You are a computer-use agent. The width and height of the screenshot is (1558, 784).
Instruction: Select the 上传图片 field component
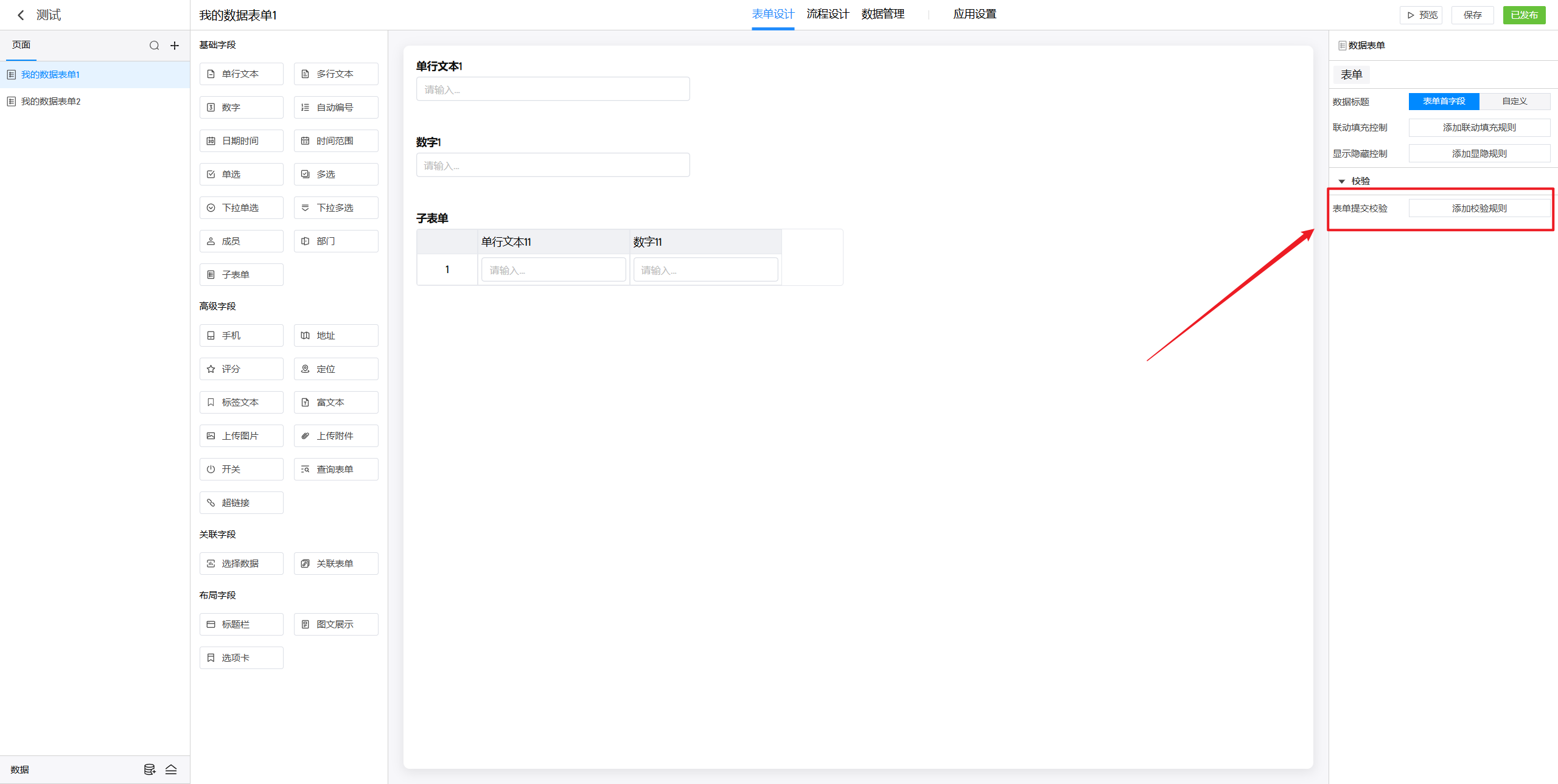[242, 435]
